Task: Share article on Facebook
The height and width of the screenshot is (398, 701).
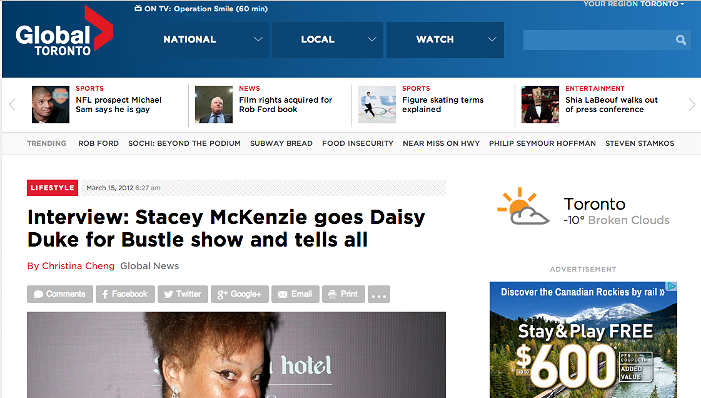Action: (125, 294)
